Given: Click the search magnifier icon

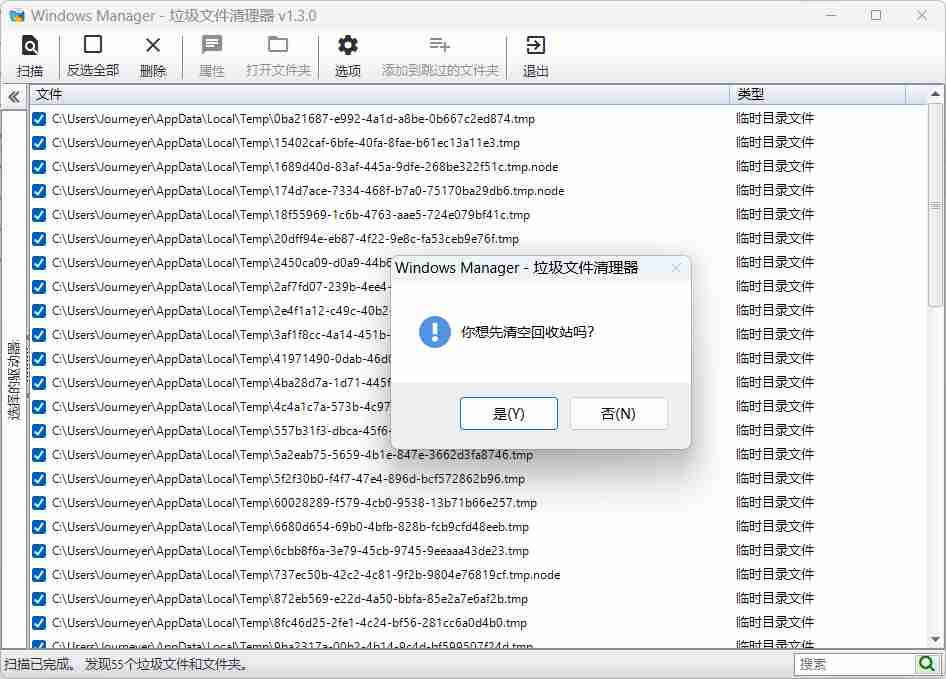Looking at the screenshot, I should (928, 663).
